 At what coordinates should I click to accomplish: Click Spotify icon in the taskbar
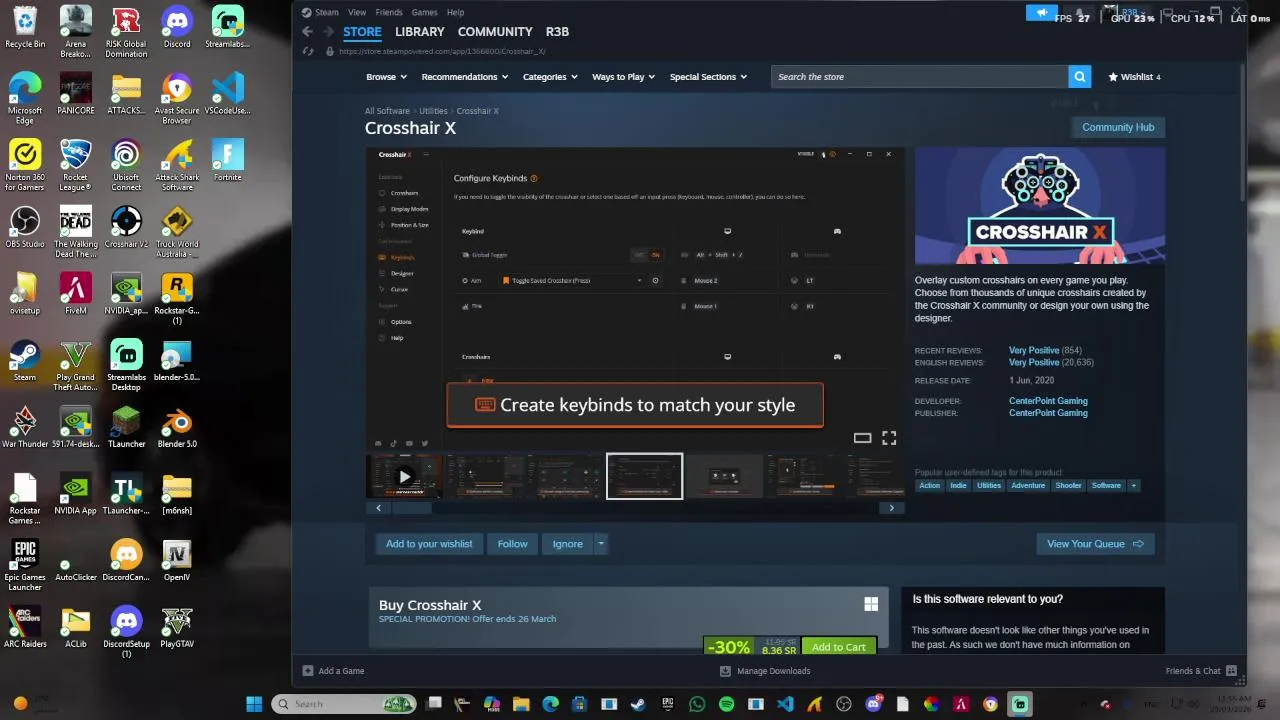coord(726,704)
